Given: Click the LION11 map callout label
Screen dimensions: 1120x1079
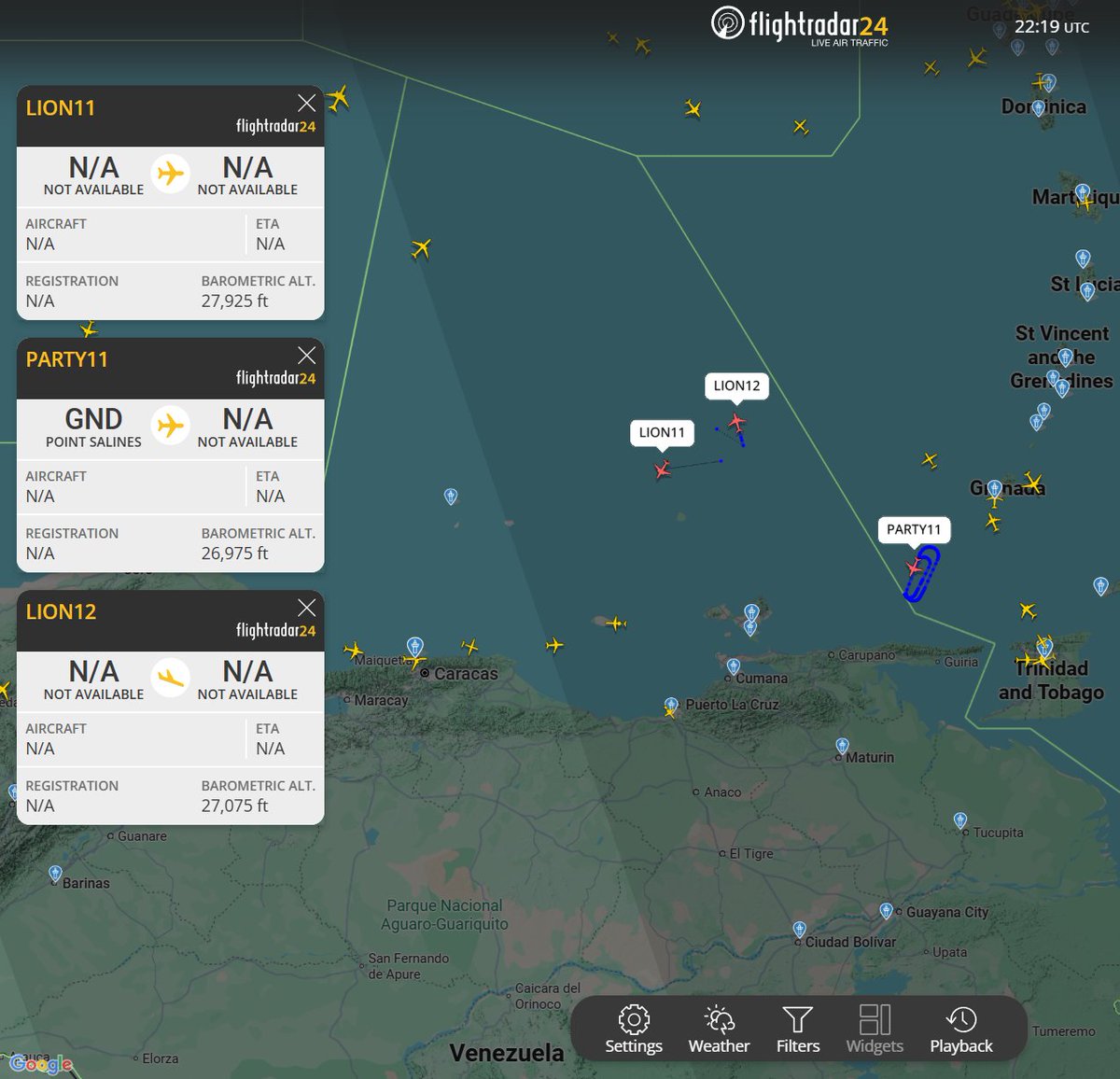Looking at the screenshot, I should 662,432.
